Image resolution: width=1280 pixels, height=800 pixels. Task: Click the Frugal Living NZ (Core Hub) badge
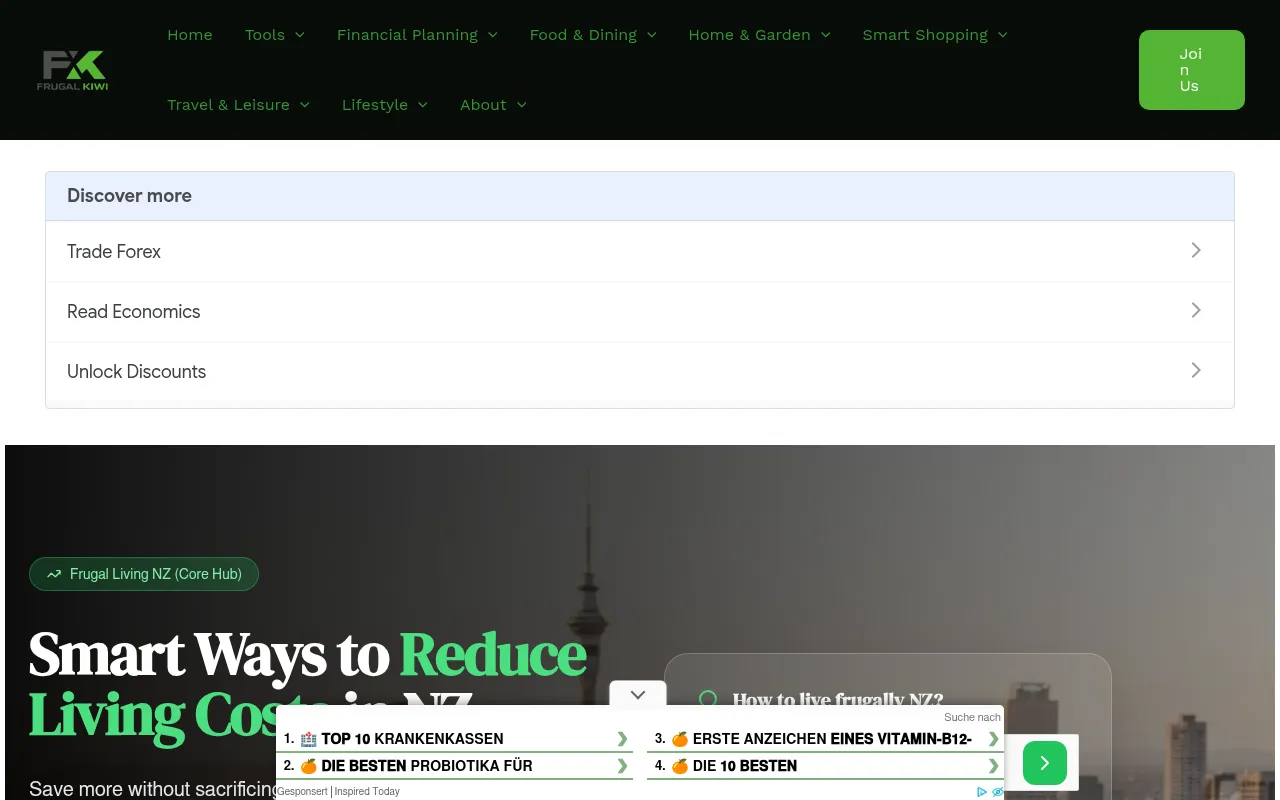click(x=144, y=574)
